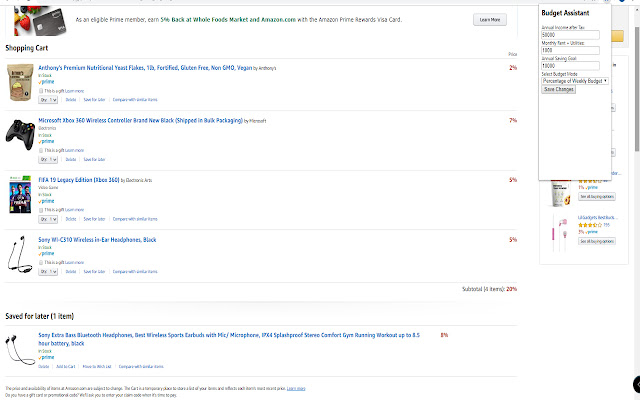640x400 pixels.
Task: Click the pink LilGadgets earbuds image
Action: pos(560,233)
